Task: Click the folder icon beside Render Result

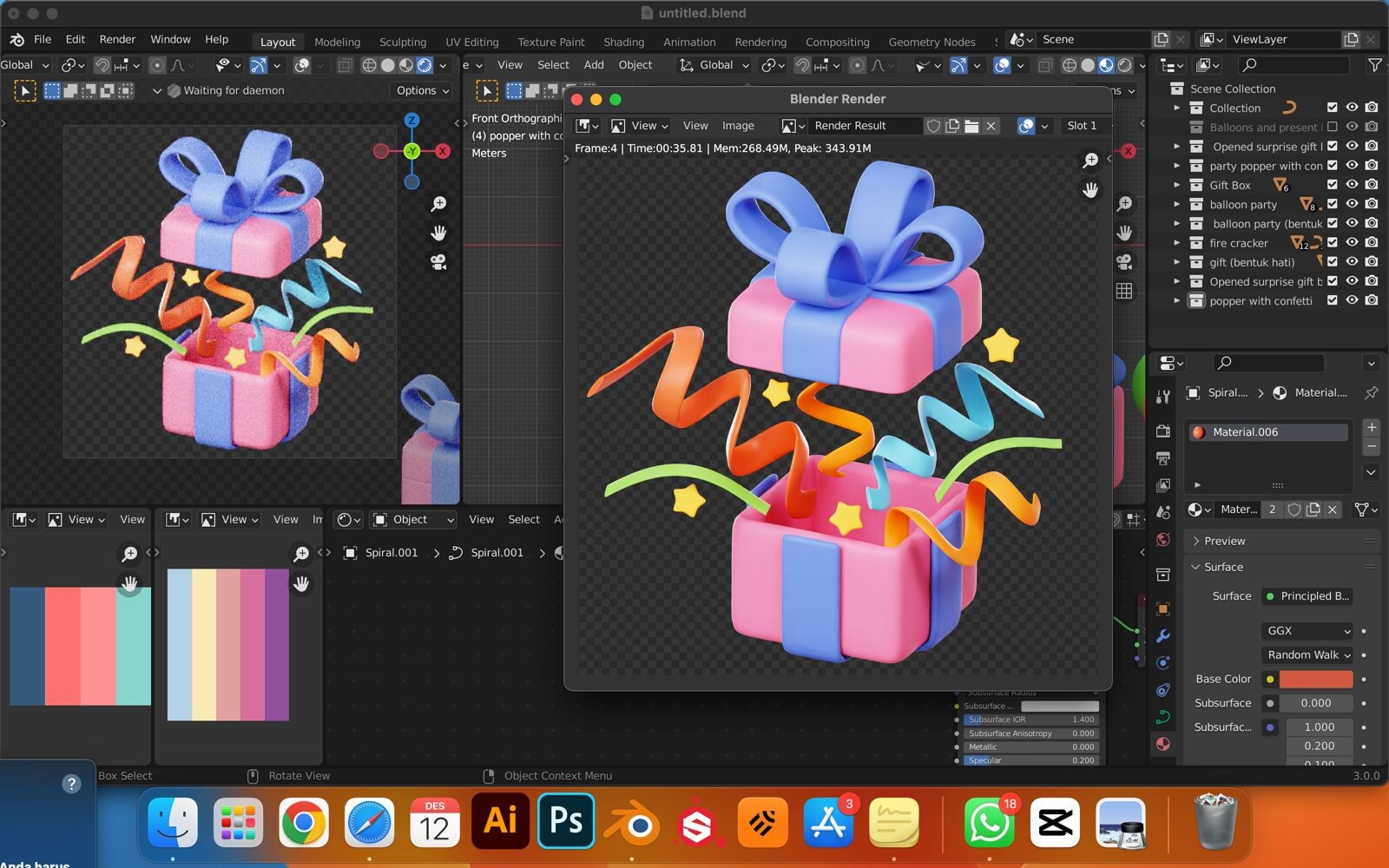Action: coord(972,126)
